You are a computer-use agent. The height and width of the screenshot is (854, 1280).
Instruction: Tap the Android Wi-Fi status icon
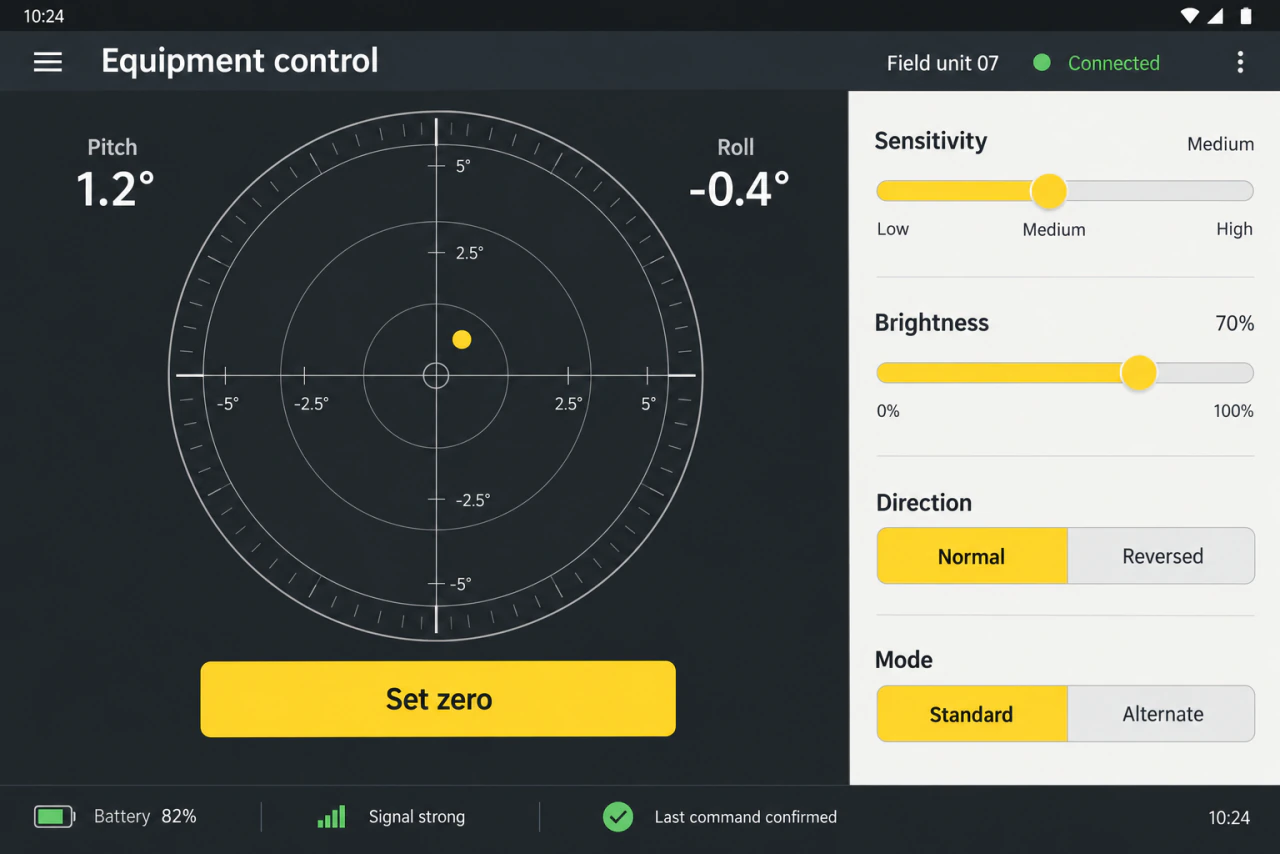coord(1189,16)
